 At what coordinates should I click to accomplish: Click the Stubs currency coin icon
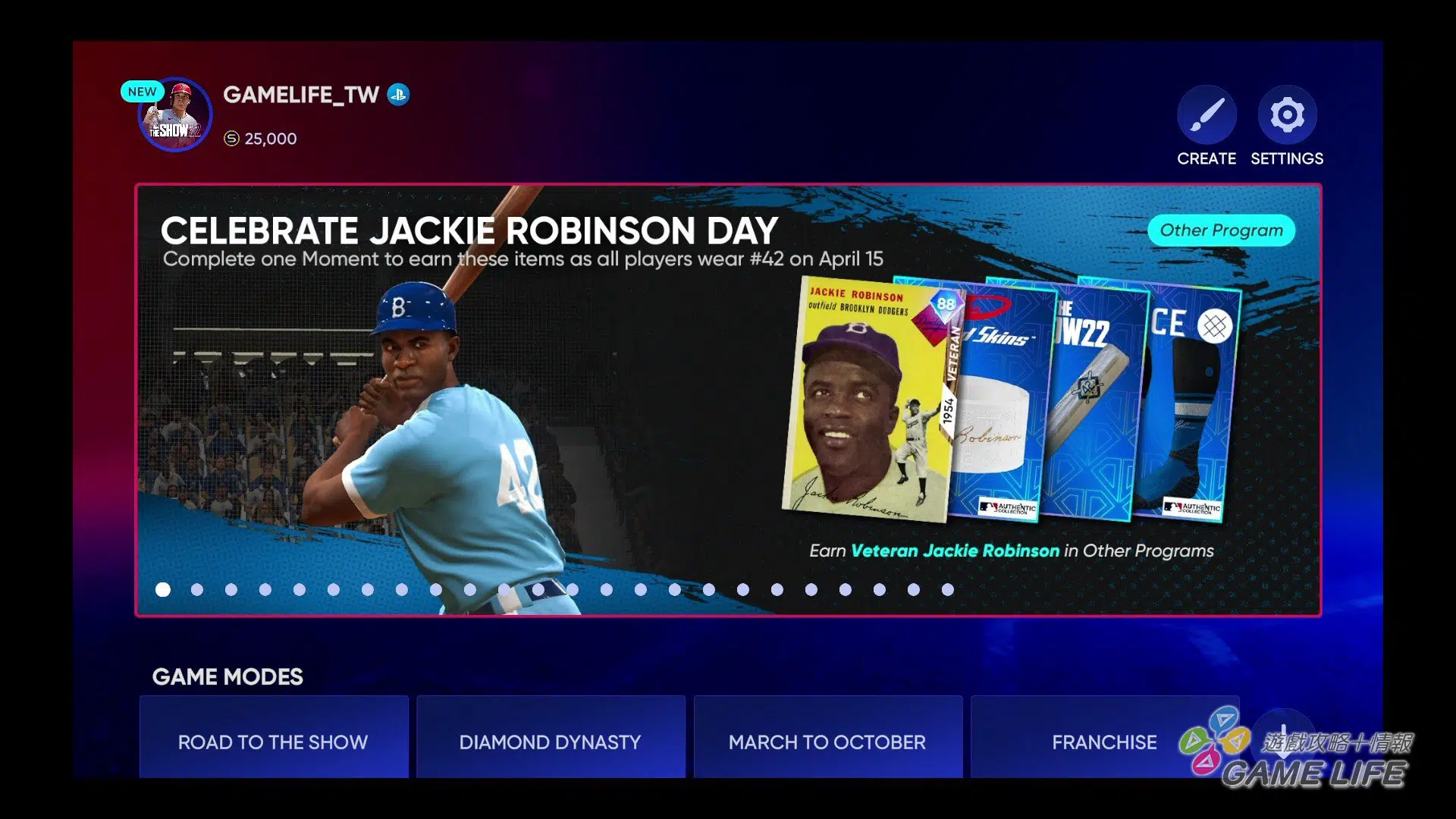point(231,139)
